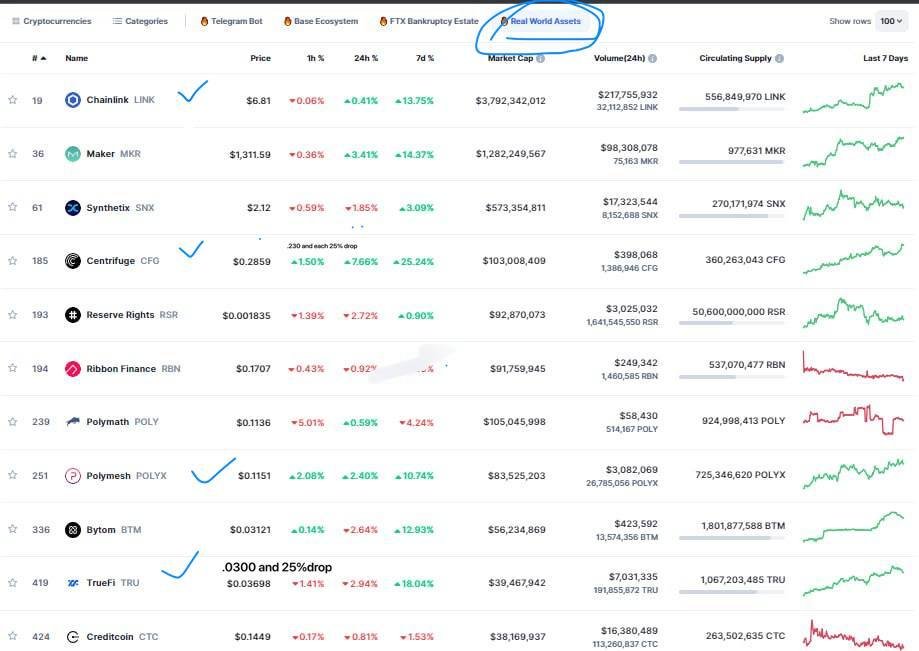Open Chainlink's last 7 days chart
The image size is (919, 651).
[x=853, y=98]
